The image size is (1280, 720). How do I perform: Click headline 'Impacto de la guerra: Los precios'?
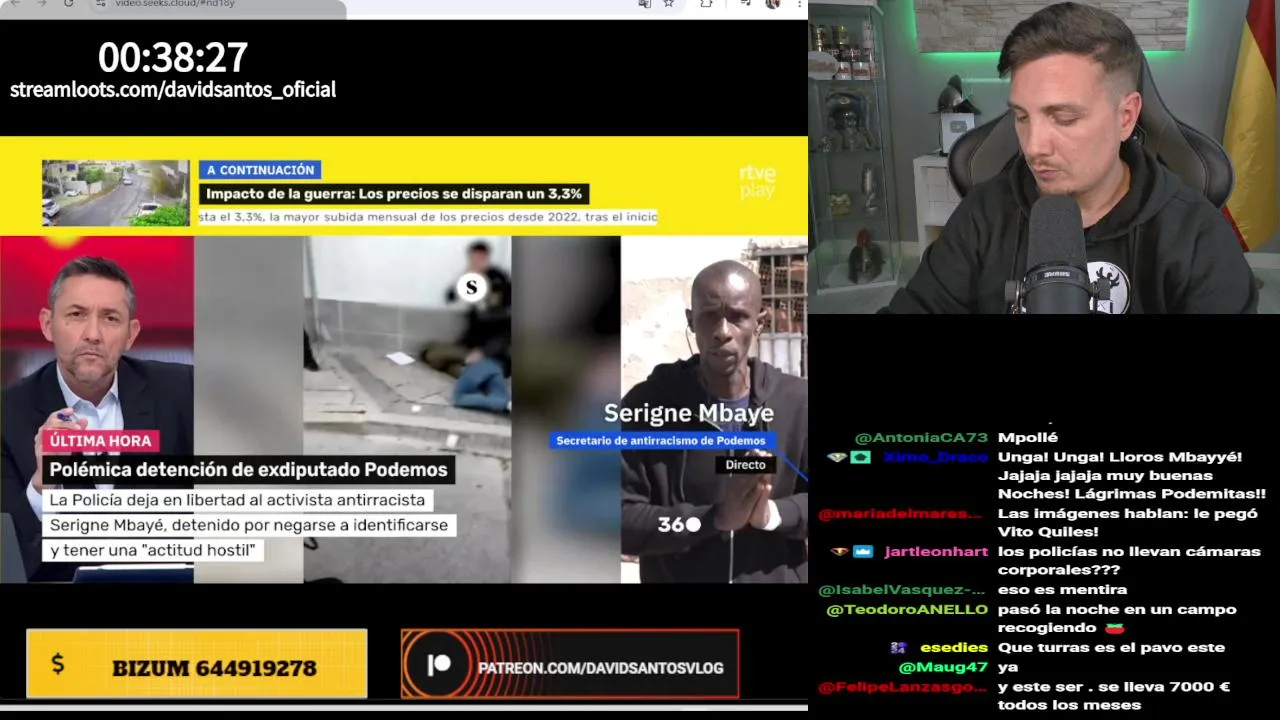point(394,194)
